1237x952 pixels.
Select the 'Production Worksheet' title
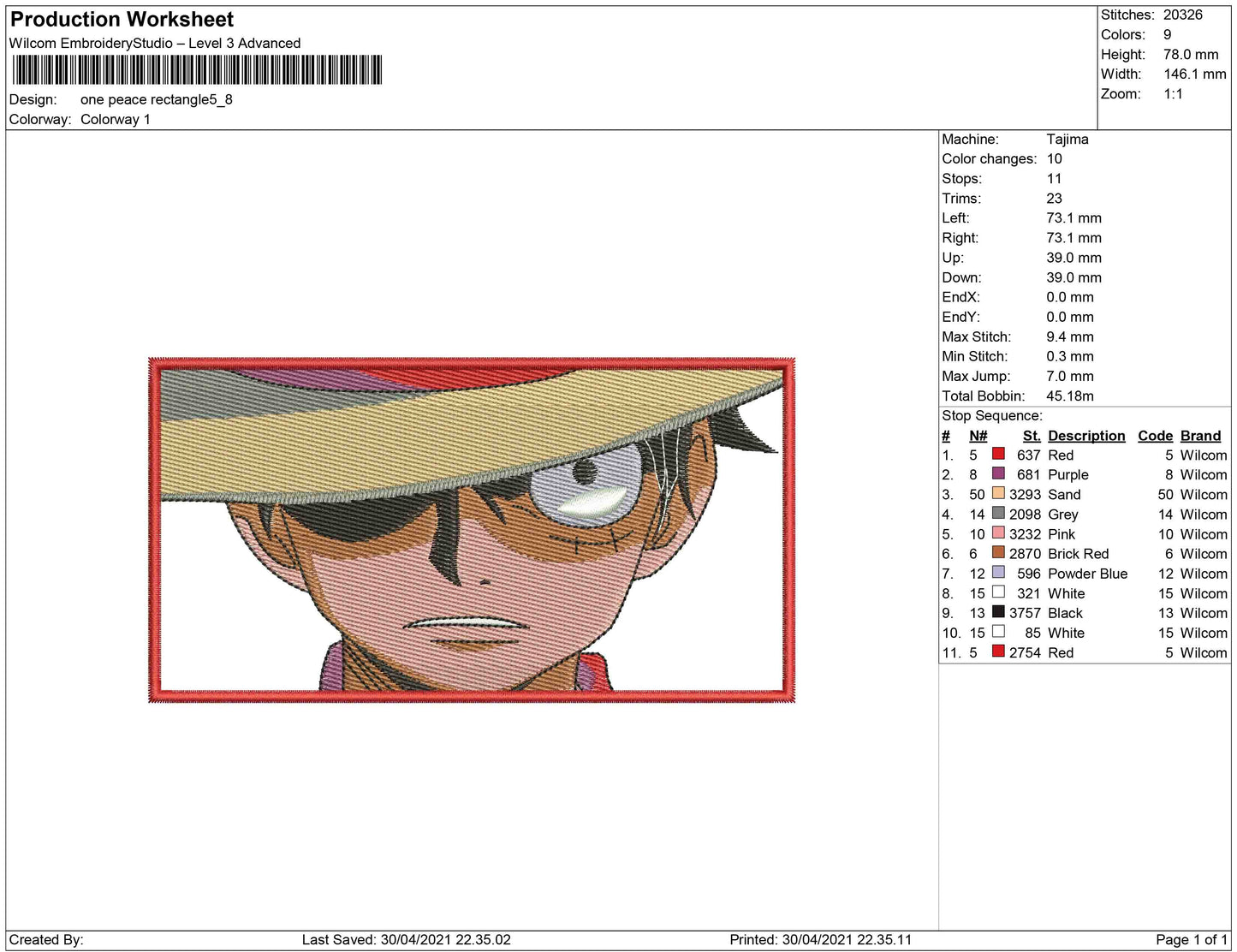click(122, 20)
